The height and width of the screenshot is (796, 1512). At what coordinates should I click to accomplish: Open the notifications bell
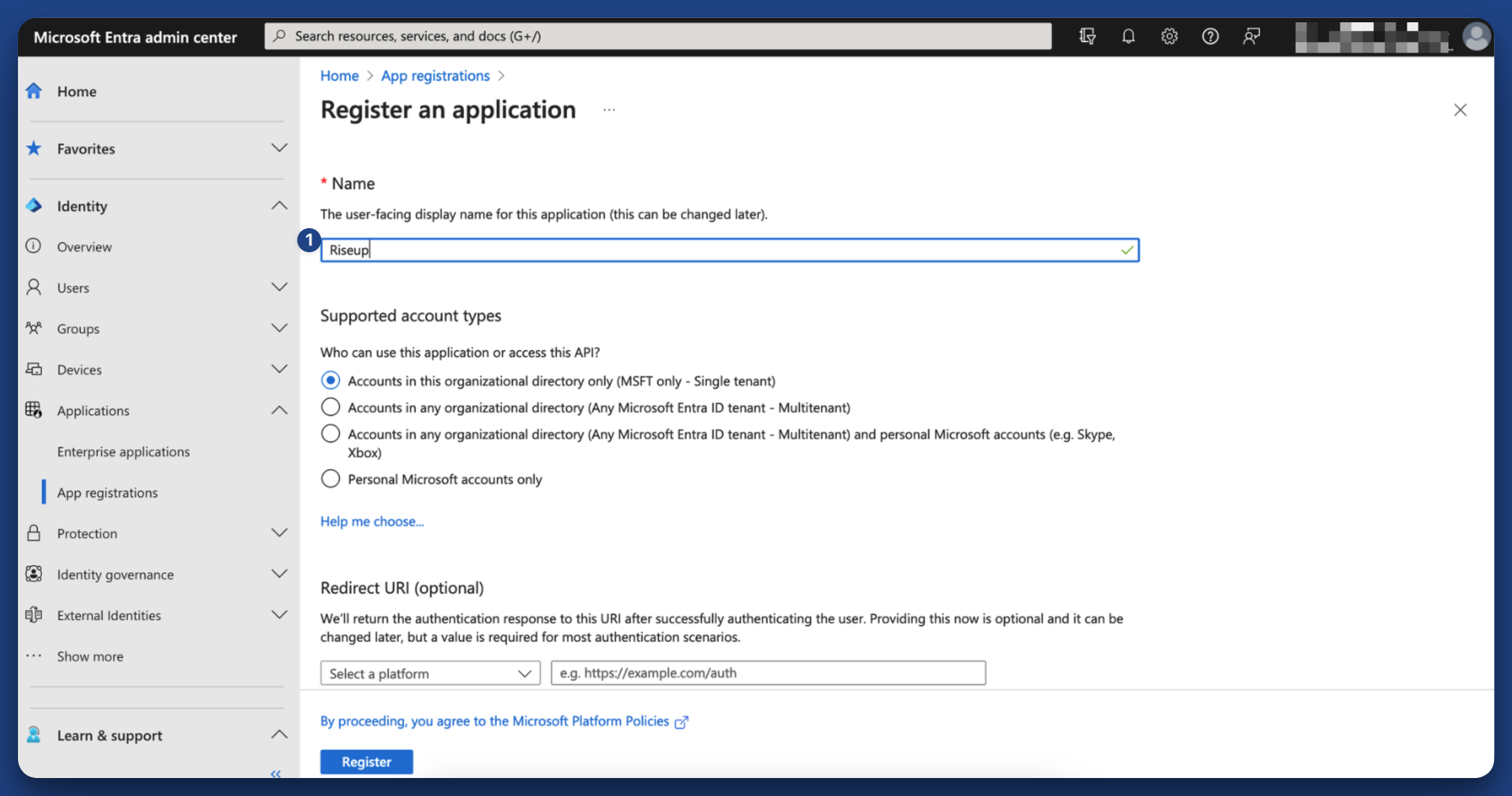click(x=1128, y=36)
